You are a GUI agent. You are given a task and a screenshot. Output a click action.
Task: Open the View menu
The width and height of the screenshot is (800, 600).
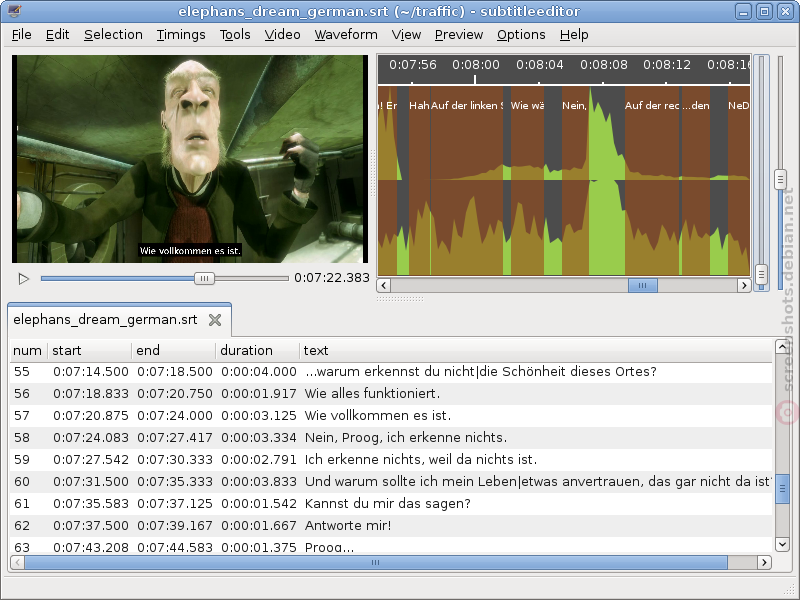click(406, 35)
